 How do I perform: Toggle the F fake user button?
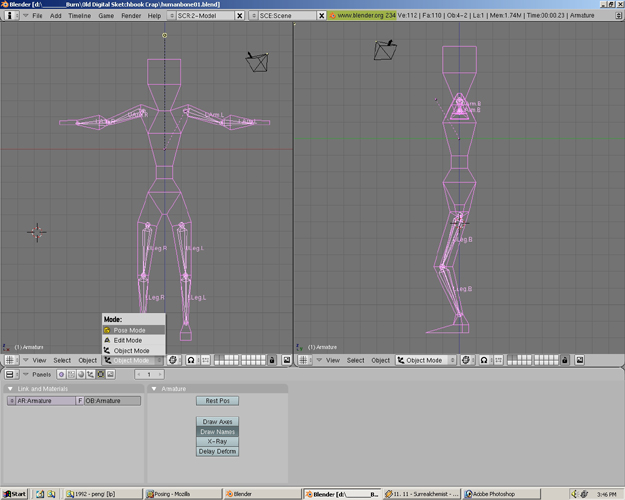80,401
